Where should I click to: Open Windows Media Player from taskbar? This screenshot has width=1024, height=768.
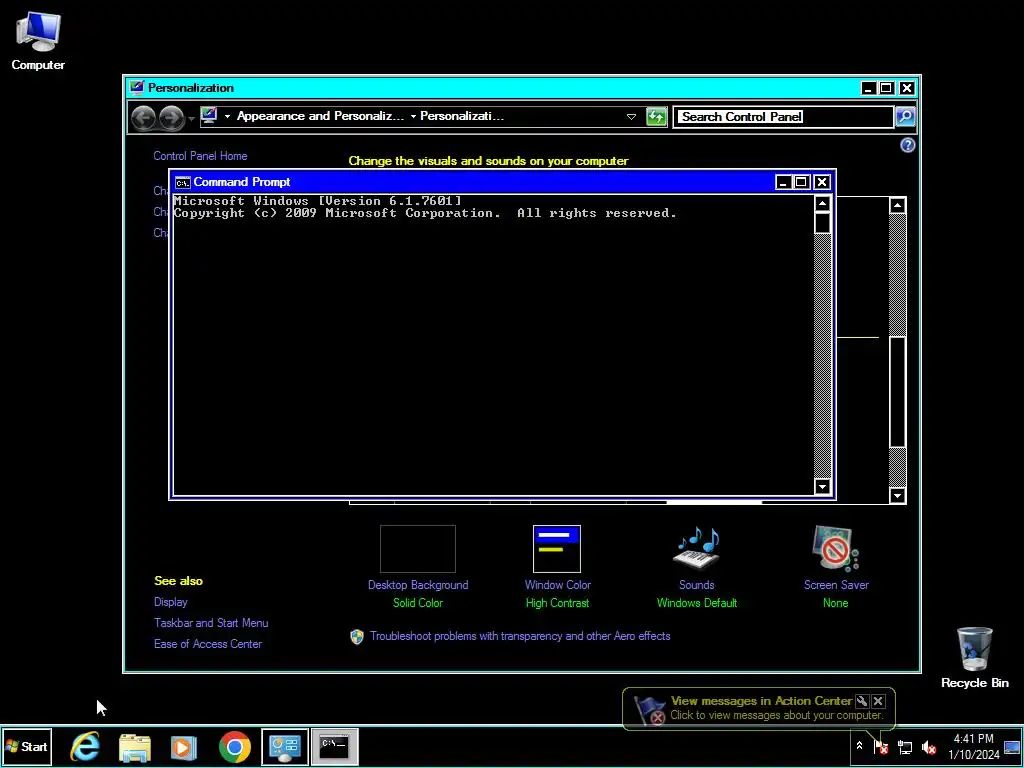tap(184, 746)
